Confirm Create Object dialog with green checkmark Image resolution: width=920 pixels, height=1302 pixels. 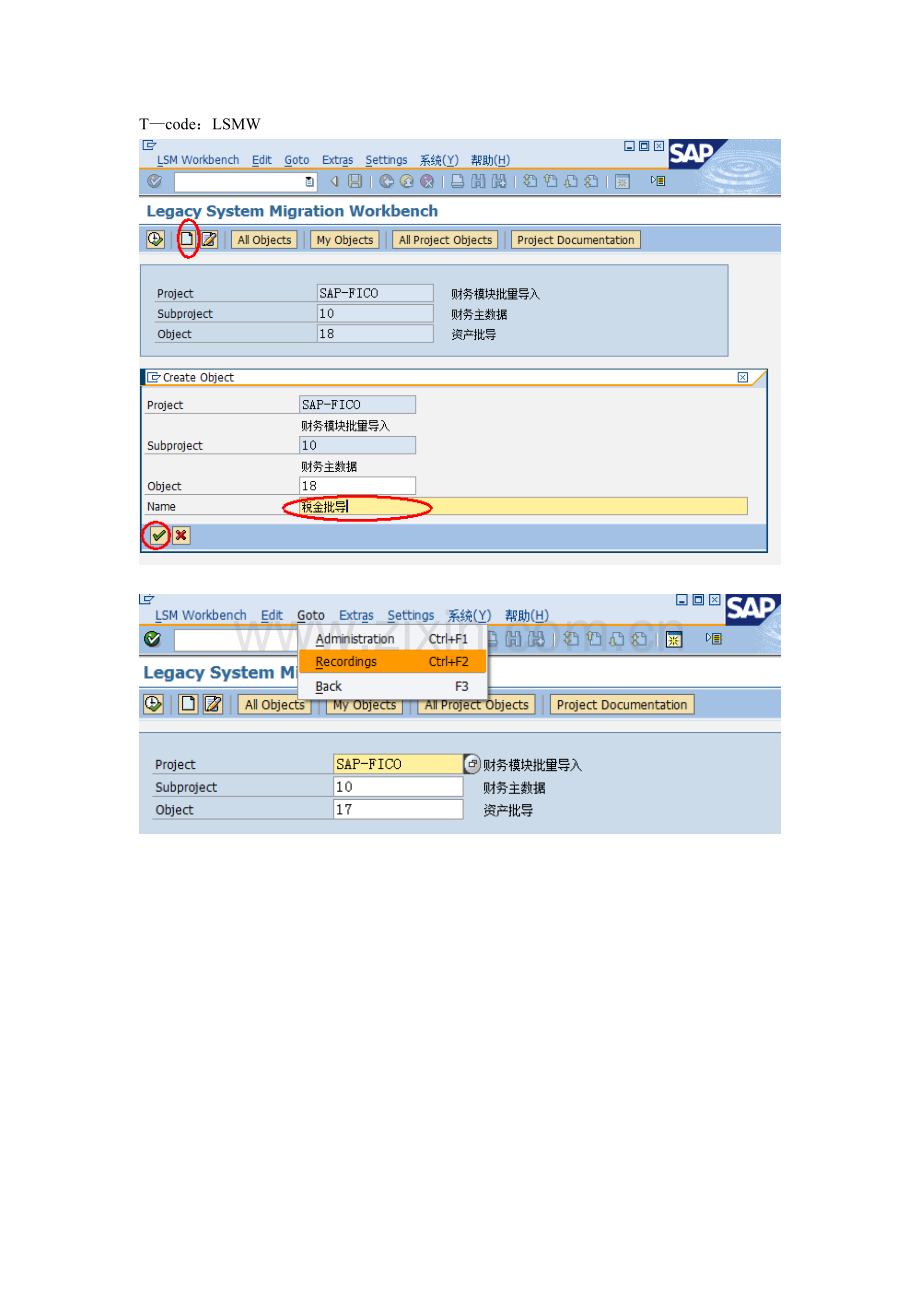(x=158, y=536)
